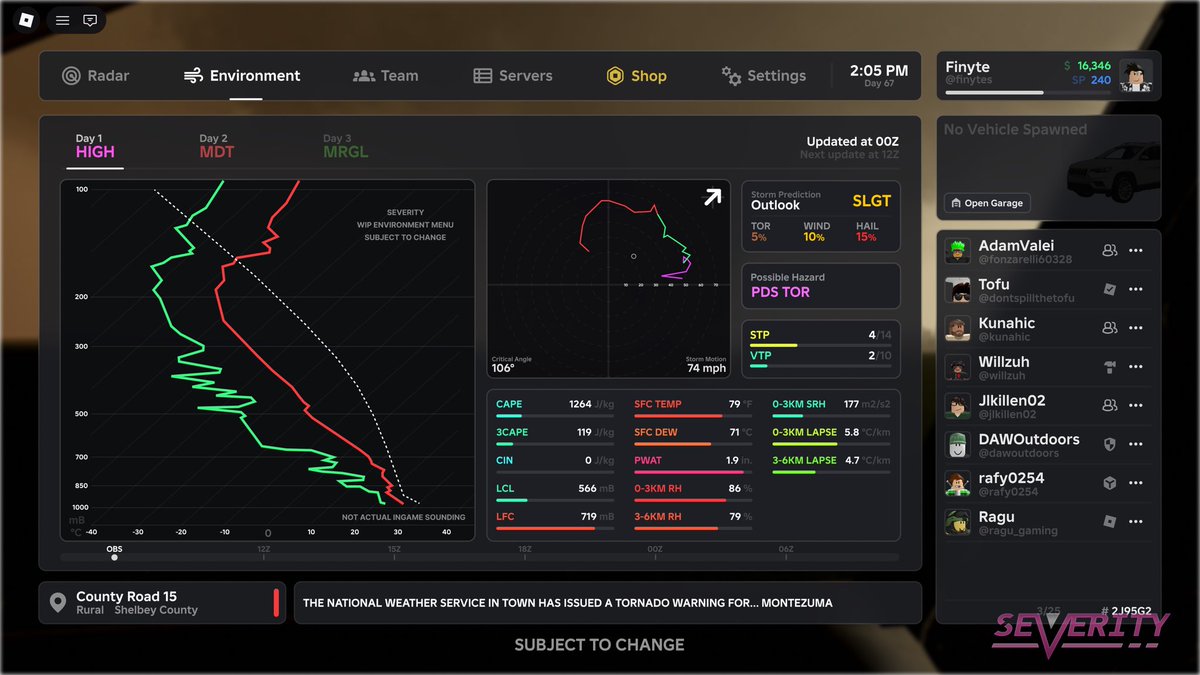
Task: Open the Shop tab
Action: click(636, 76)
